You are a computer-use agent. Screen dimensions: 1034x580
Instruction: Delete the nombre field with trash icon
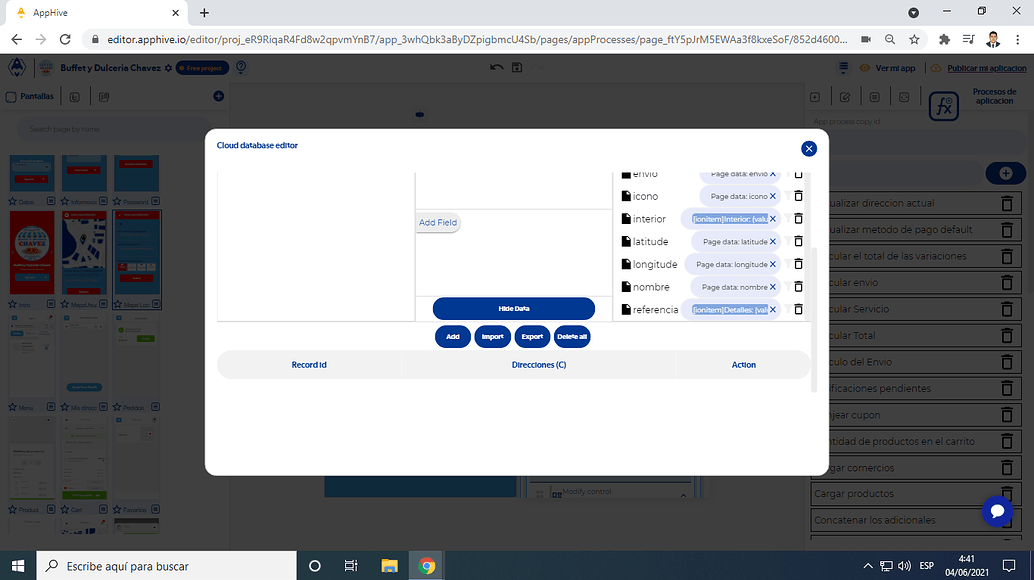pyautogui.click(x=798, y=287)
